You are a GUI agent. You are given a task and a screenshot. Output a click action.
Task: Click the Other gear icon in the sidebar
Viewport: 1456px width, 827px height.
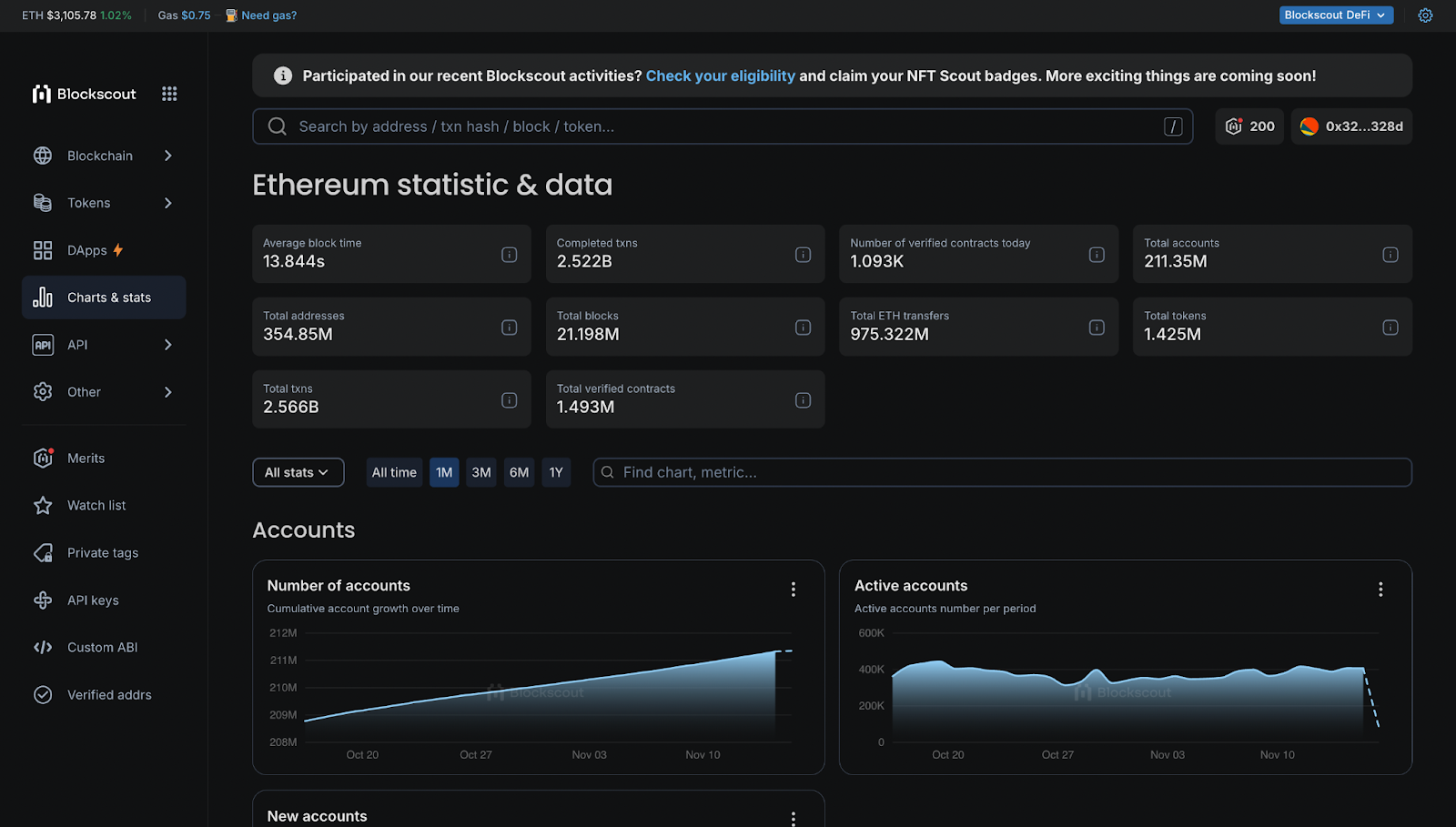[x=43, y=392]
